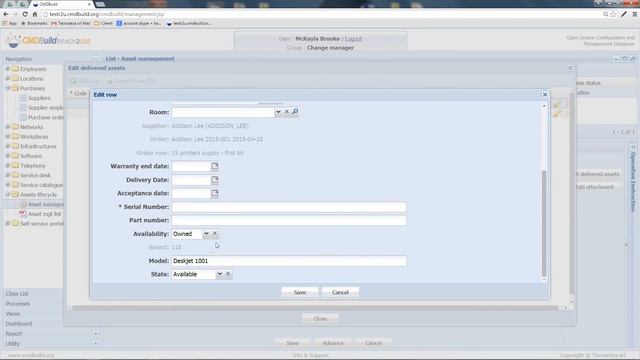
Task: Expand the Locations tree node
Action: tap(8, 78)
